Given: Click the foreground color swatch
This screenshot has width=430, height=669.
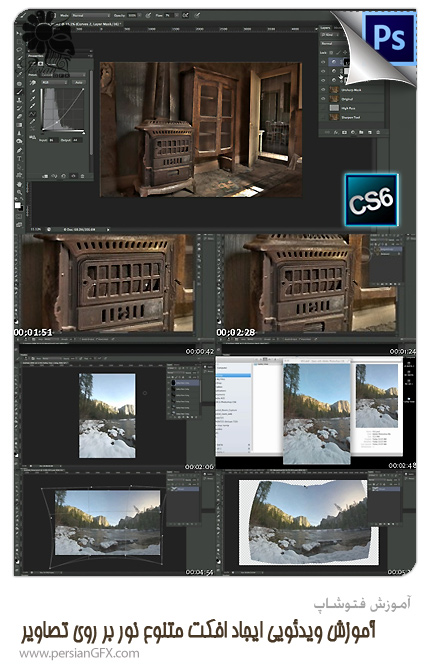Looking at the screenshot, I should (x=18, y=205).
